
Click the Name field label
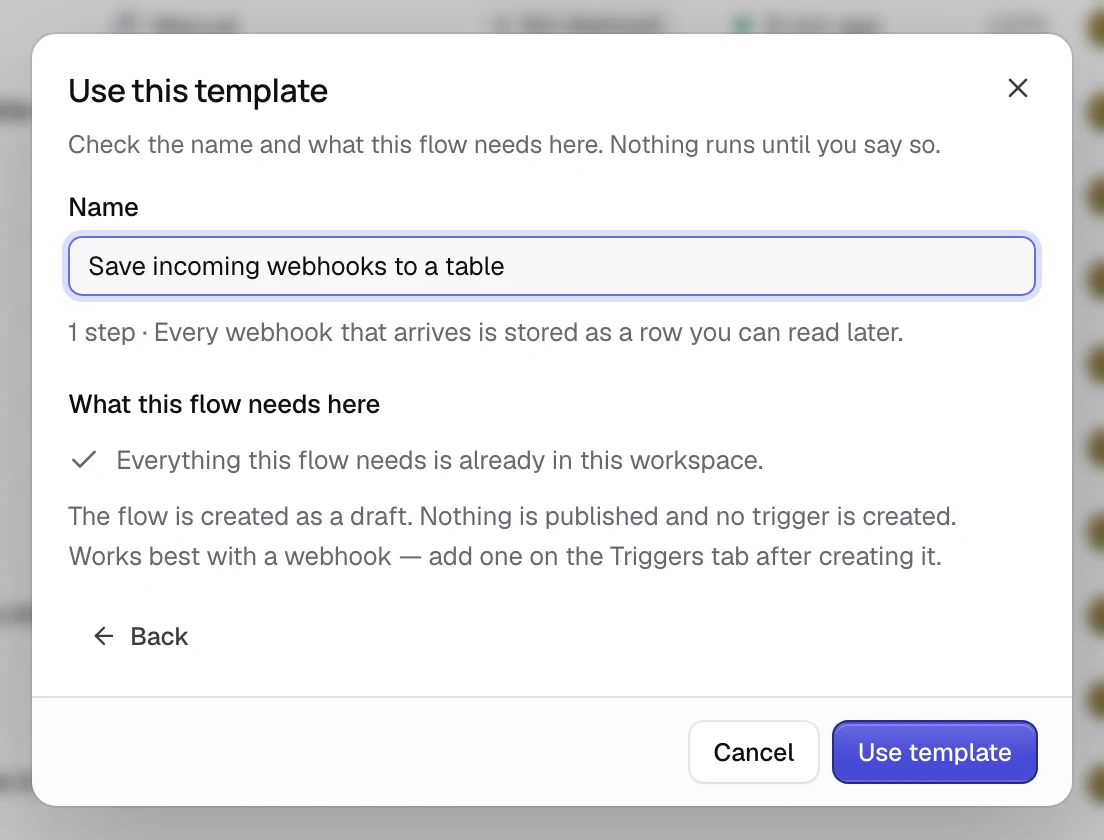104,207
